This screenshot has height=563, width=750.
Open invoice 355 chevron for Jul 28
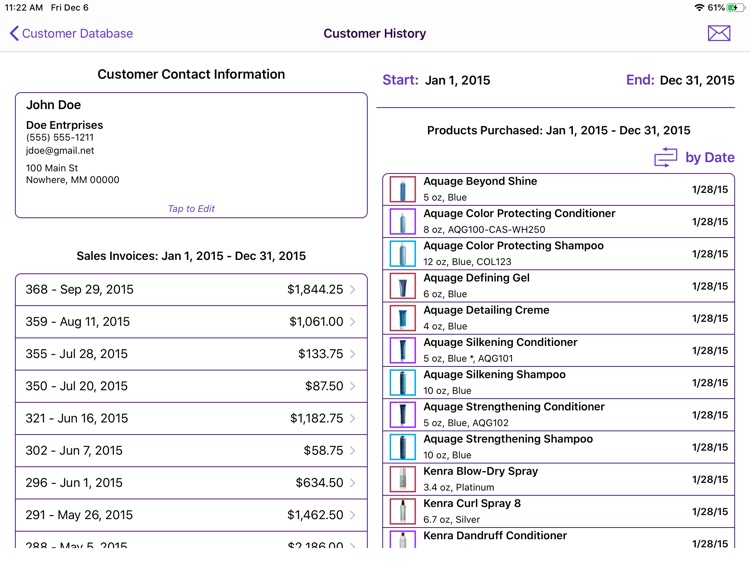tap(352, 354)
